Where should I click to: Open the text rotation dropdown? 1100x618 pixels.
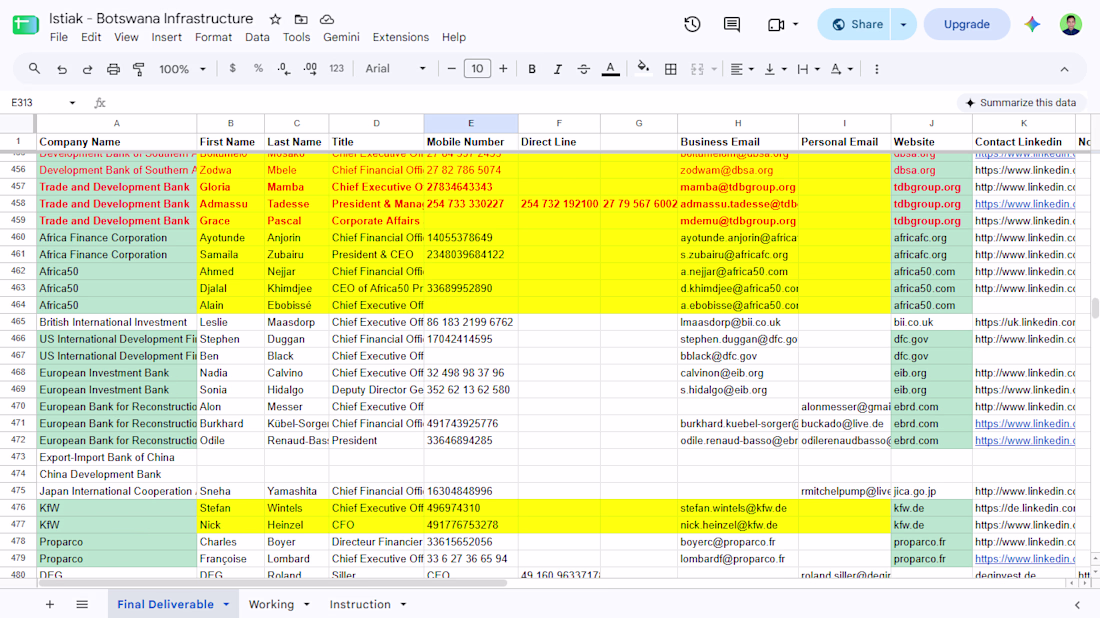click(x=841, y=69)
